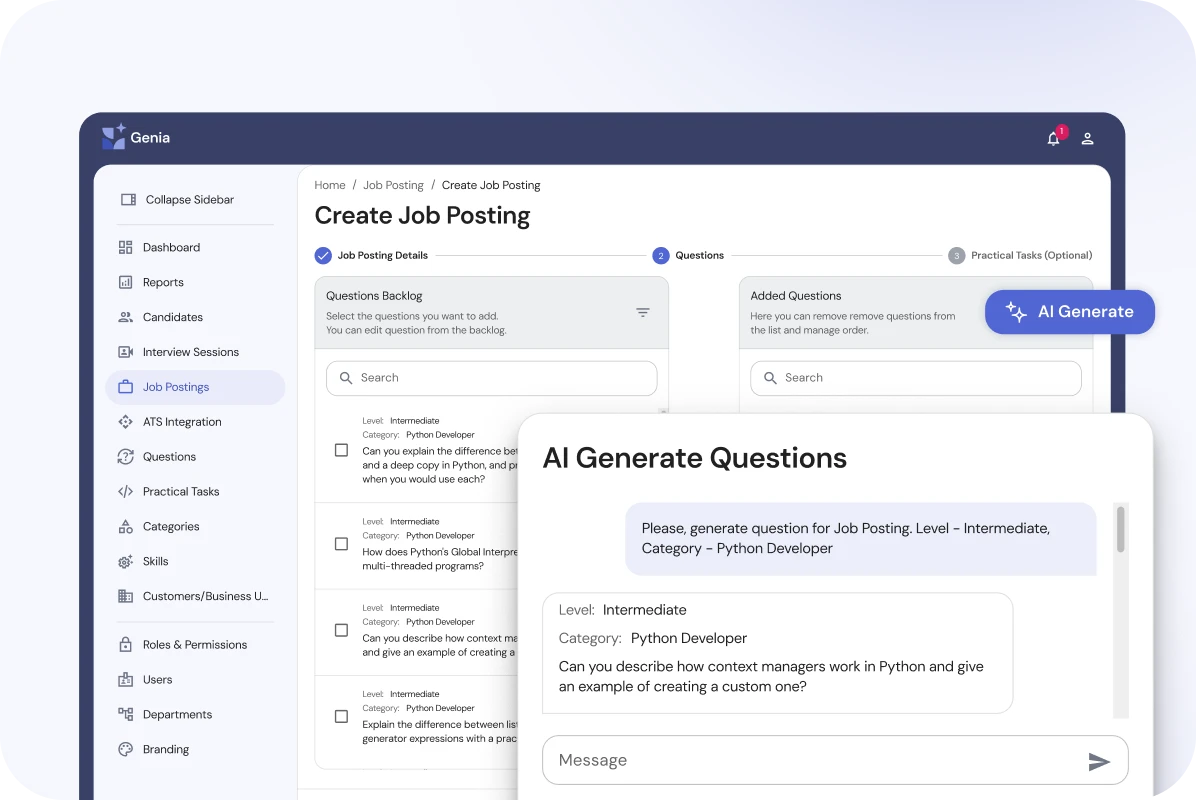The image size is (1196, 800).
Task: Click the Home breadcrumb link
Action: 330,185
